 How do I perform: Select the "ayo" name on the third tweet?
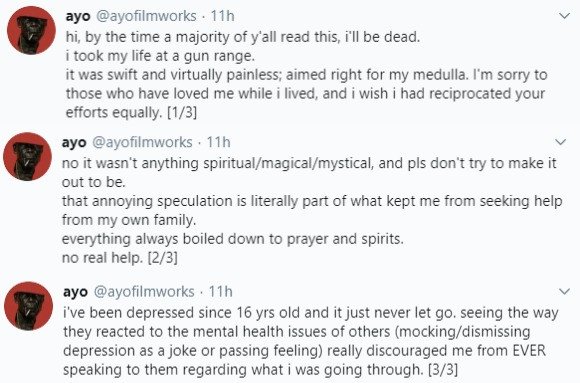75,292
